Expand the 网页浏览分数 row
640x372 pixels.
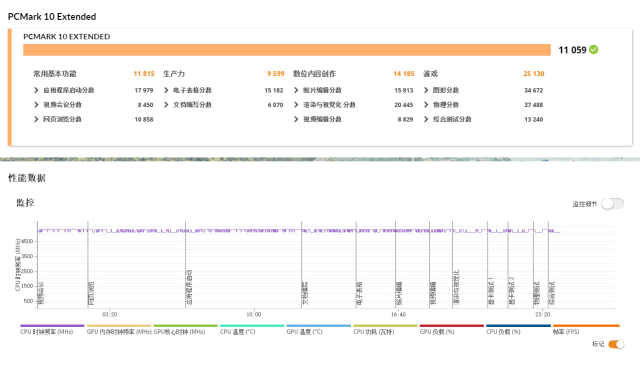[x=36, y=119]
